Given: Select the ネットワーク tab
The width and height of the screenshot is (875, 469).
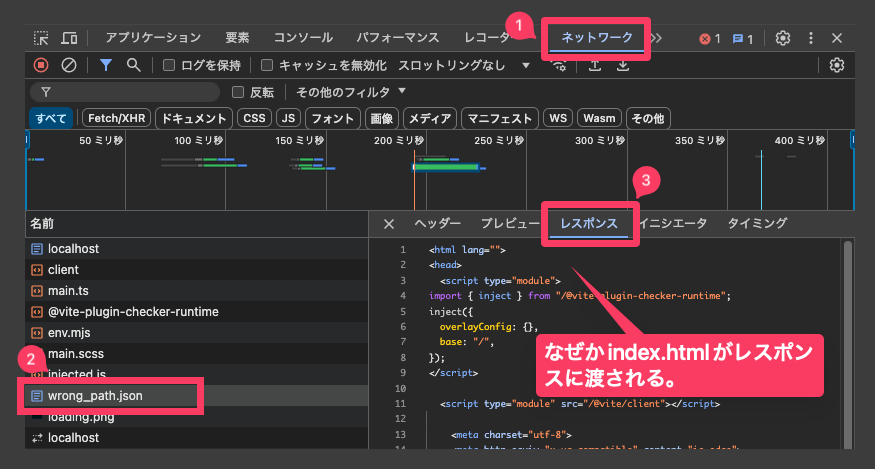Looking at the screenshot, I should [x=597, y=37].
